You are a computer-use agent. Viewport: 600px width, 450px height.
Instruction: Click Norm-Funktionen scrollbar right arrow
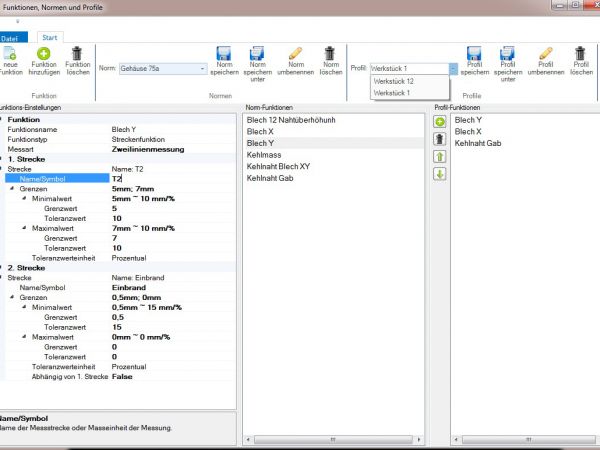[x=419, y=439]
